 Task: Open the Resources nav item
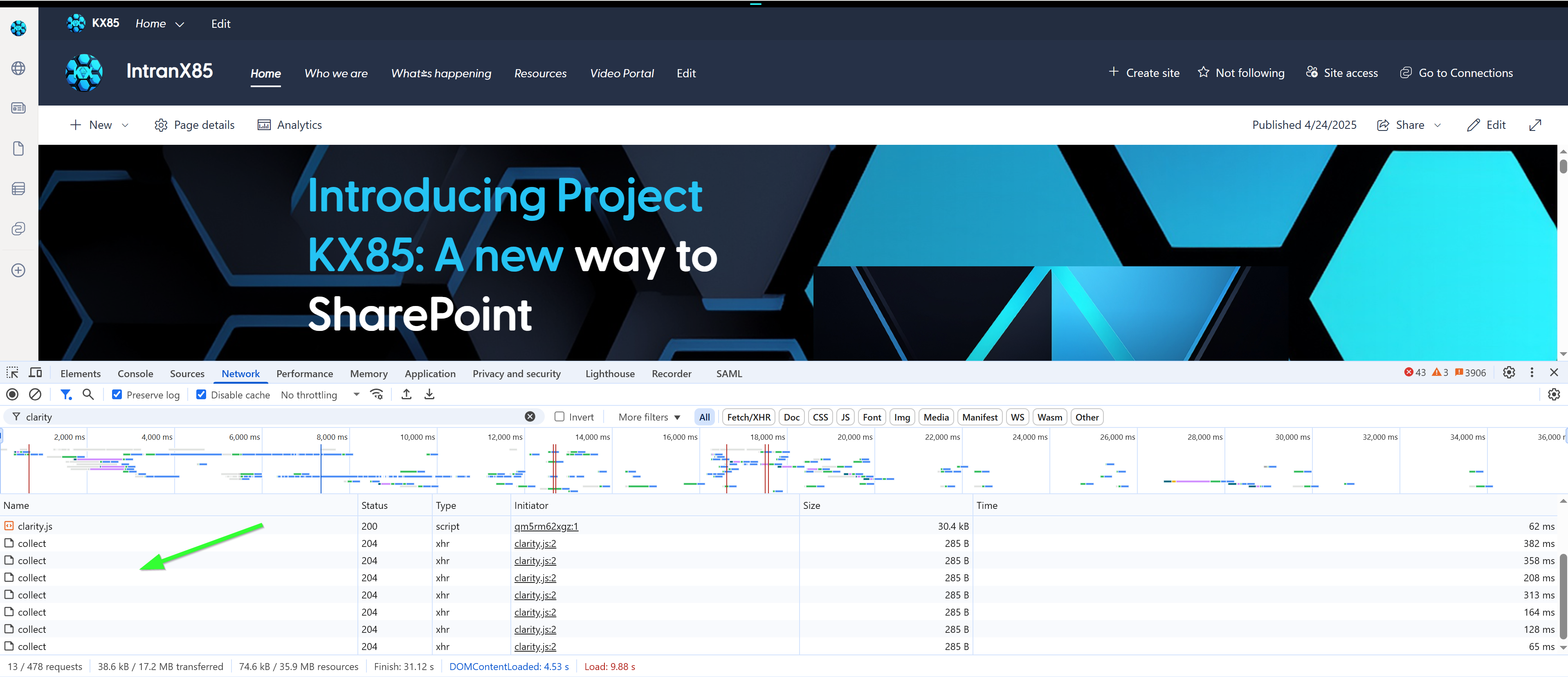(540, 73)
